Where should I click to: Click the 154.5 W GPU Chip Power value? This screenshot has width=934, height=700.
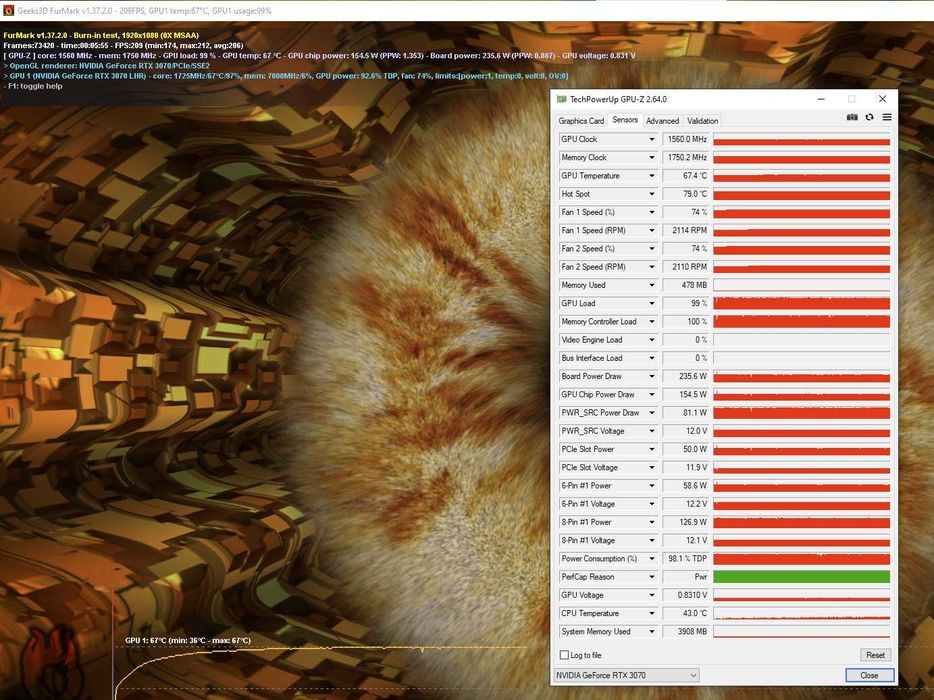pyautogui.click(x=686, y=394)
